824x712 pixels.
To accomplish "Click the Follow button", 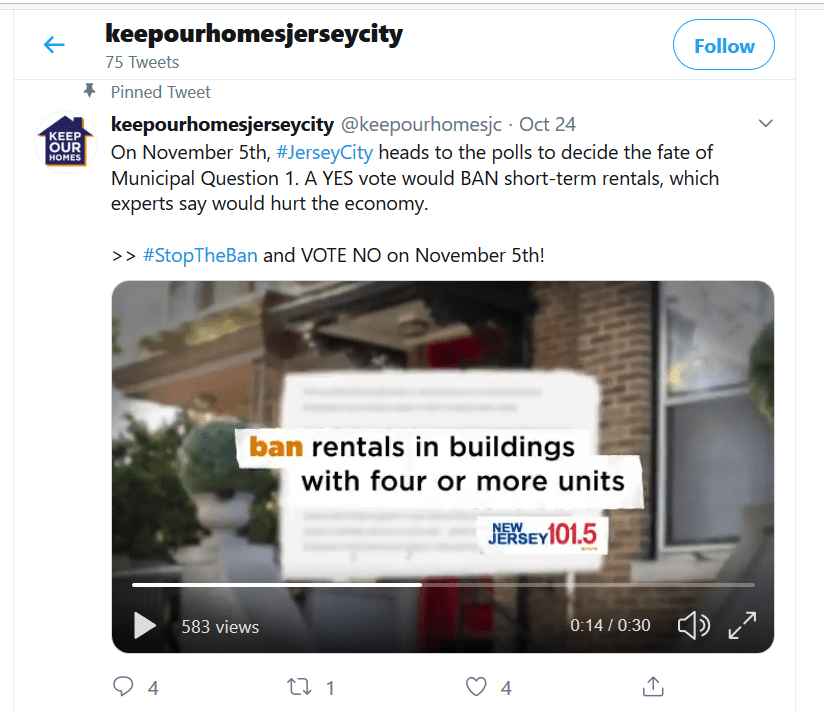I will pyautogui.click(x=724, y=45).
